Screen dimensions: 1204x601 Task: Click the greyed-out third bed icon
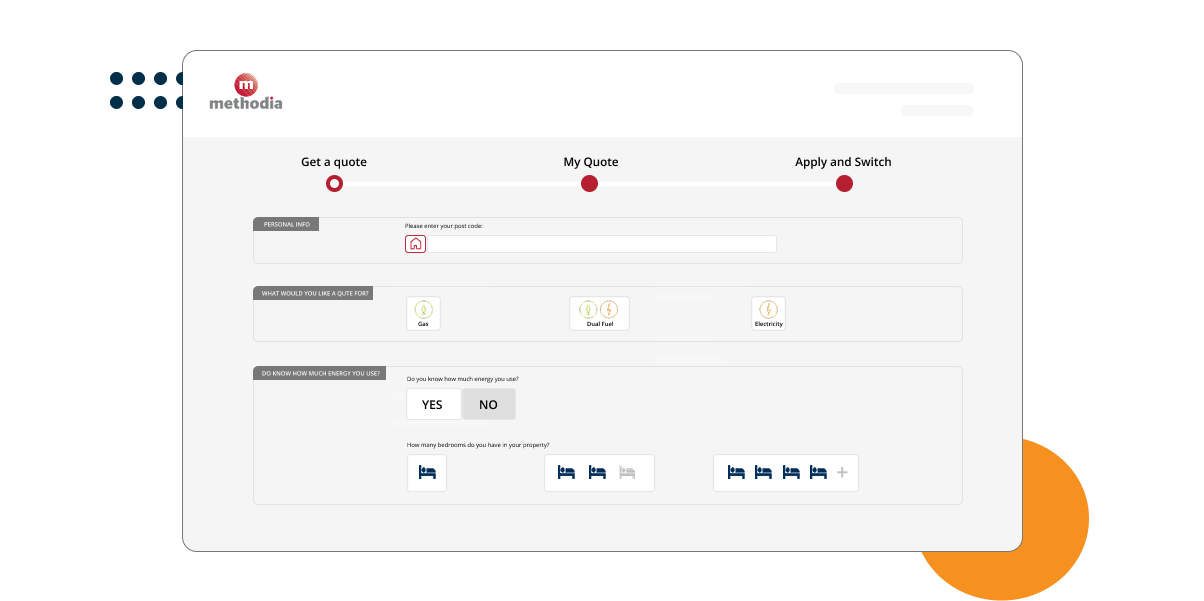tap(628, 471)
